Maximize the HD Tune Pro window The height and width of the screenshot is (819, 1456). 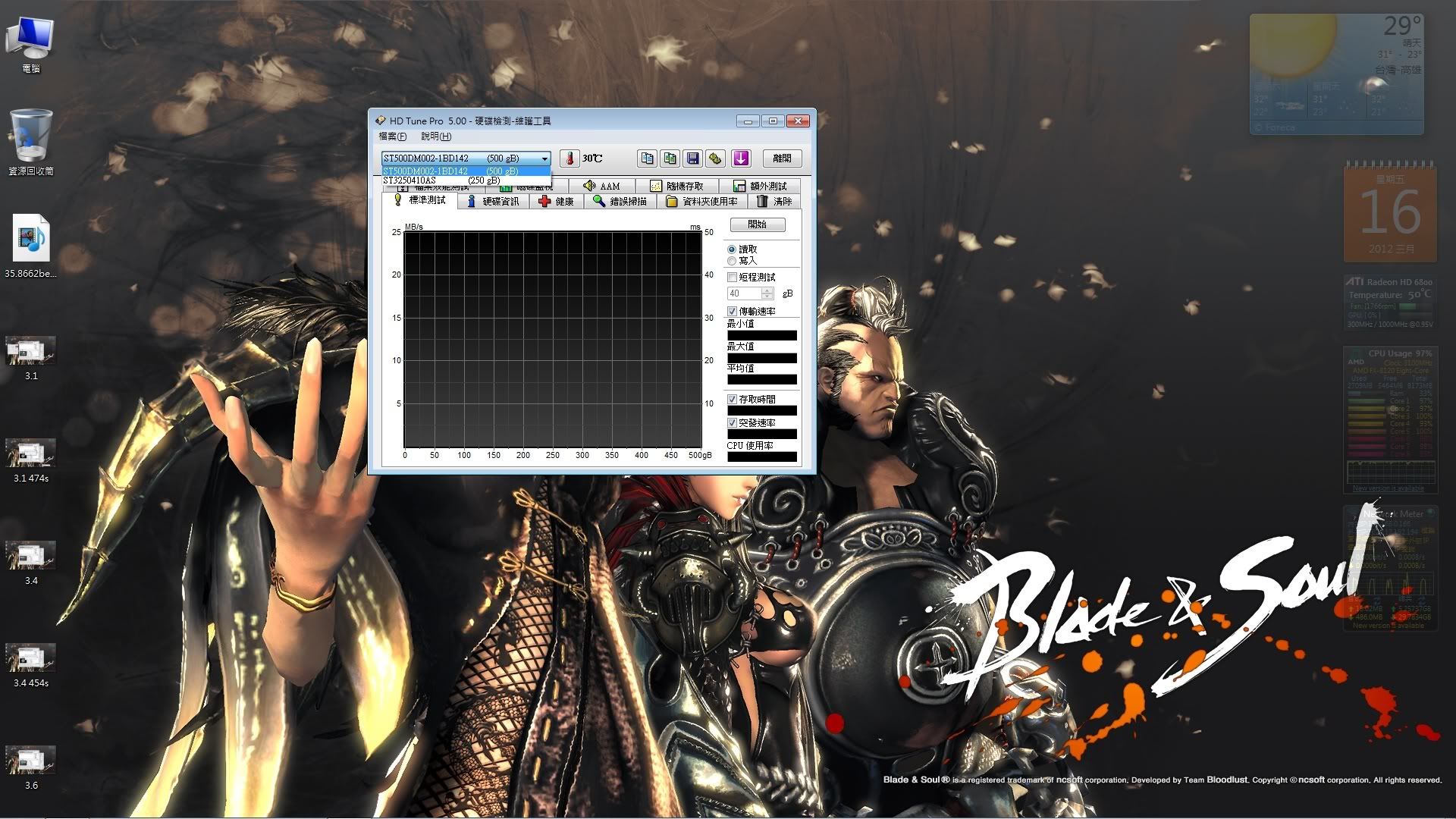(x=773, y=121)
